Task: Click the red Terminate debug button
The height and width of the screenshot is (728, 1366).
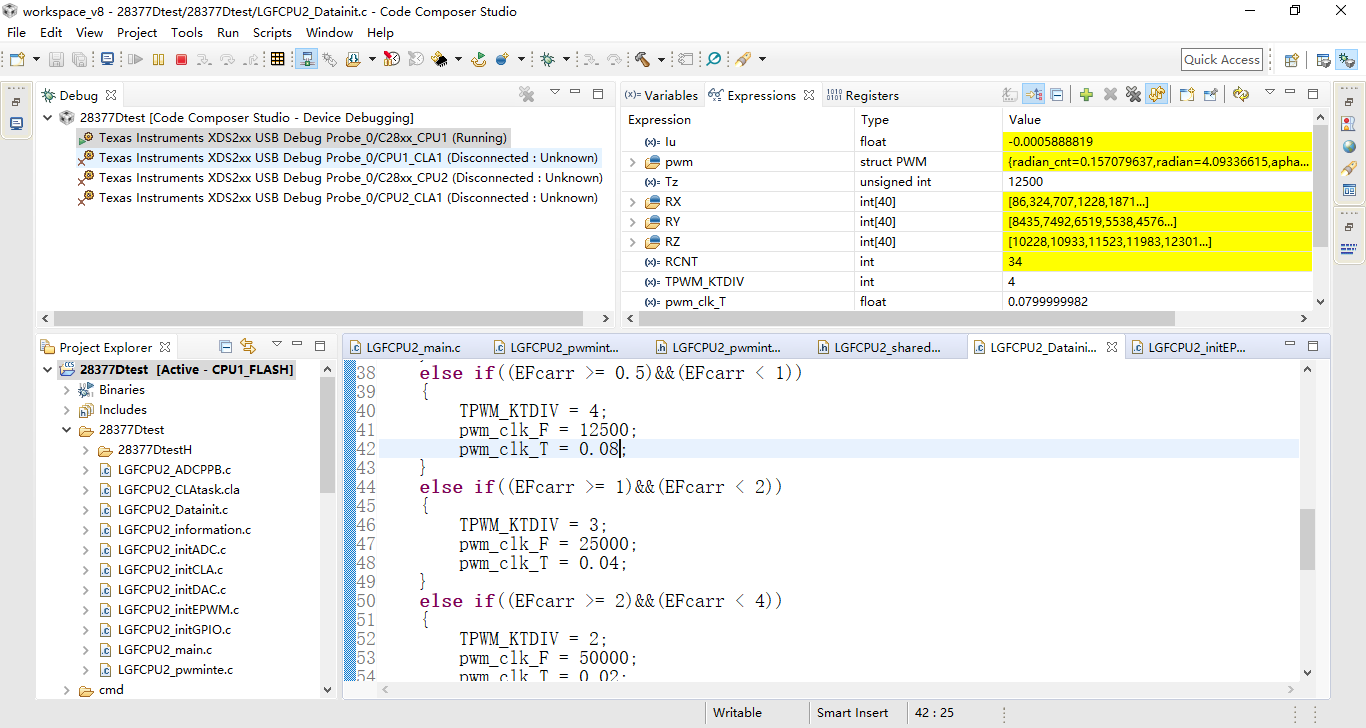Action: coord(181,60)
